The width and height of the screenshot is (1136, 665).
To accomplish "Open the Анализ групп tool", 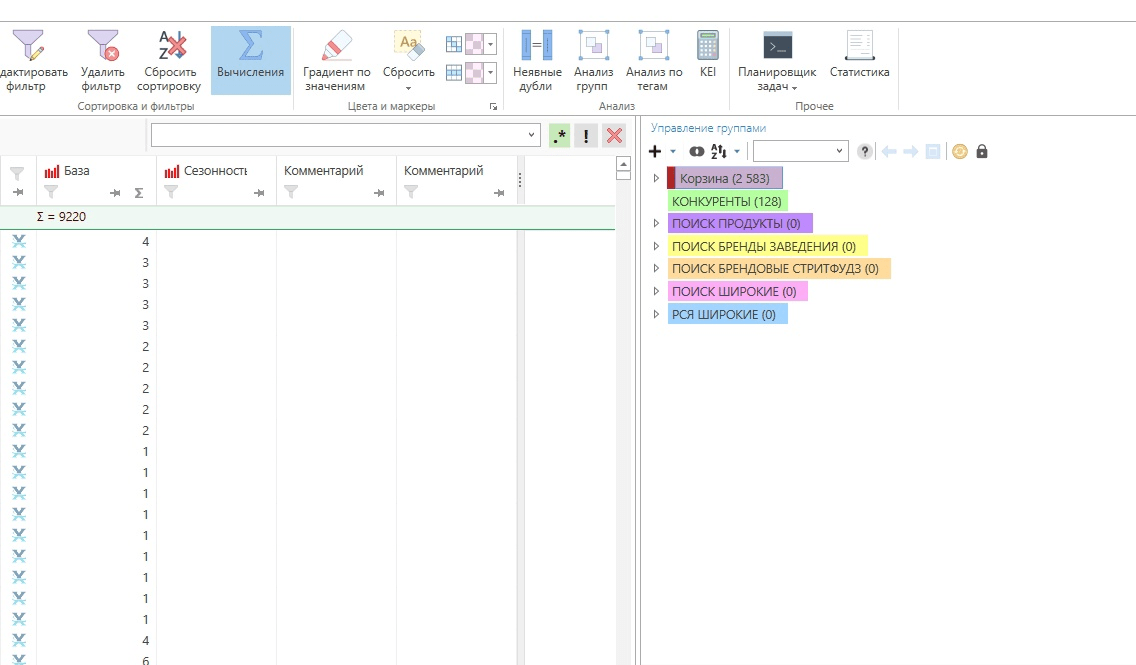I will coord(593,61).
